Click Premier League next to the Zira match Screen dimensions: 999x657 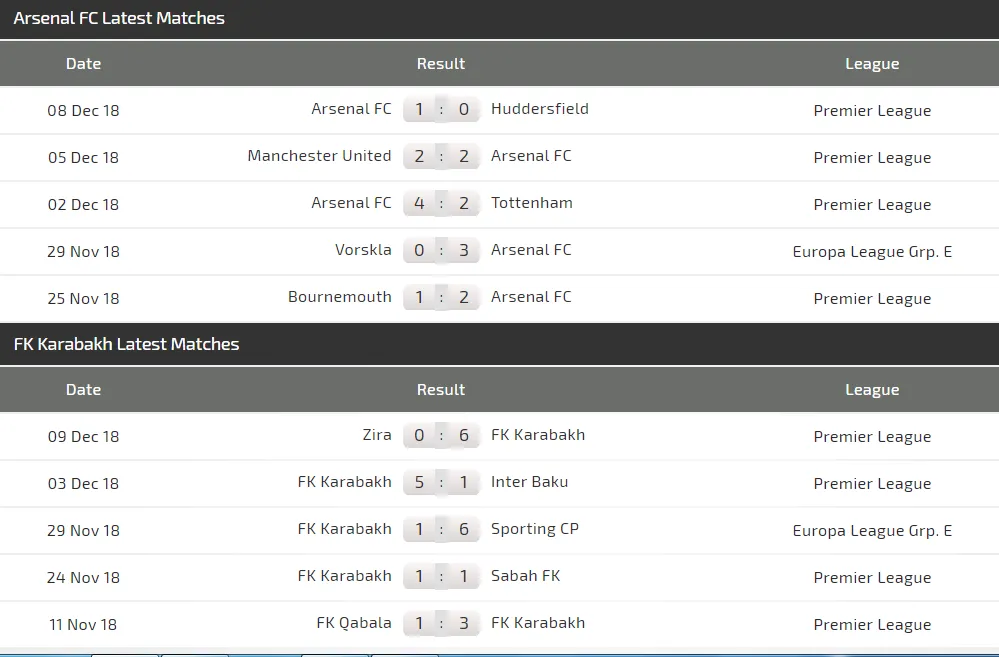tap(872, 437)
